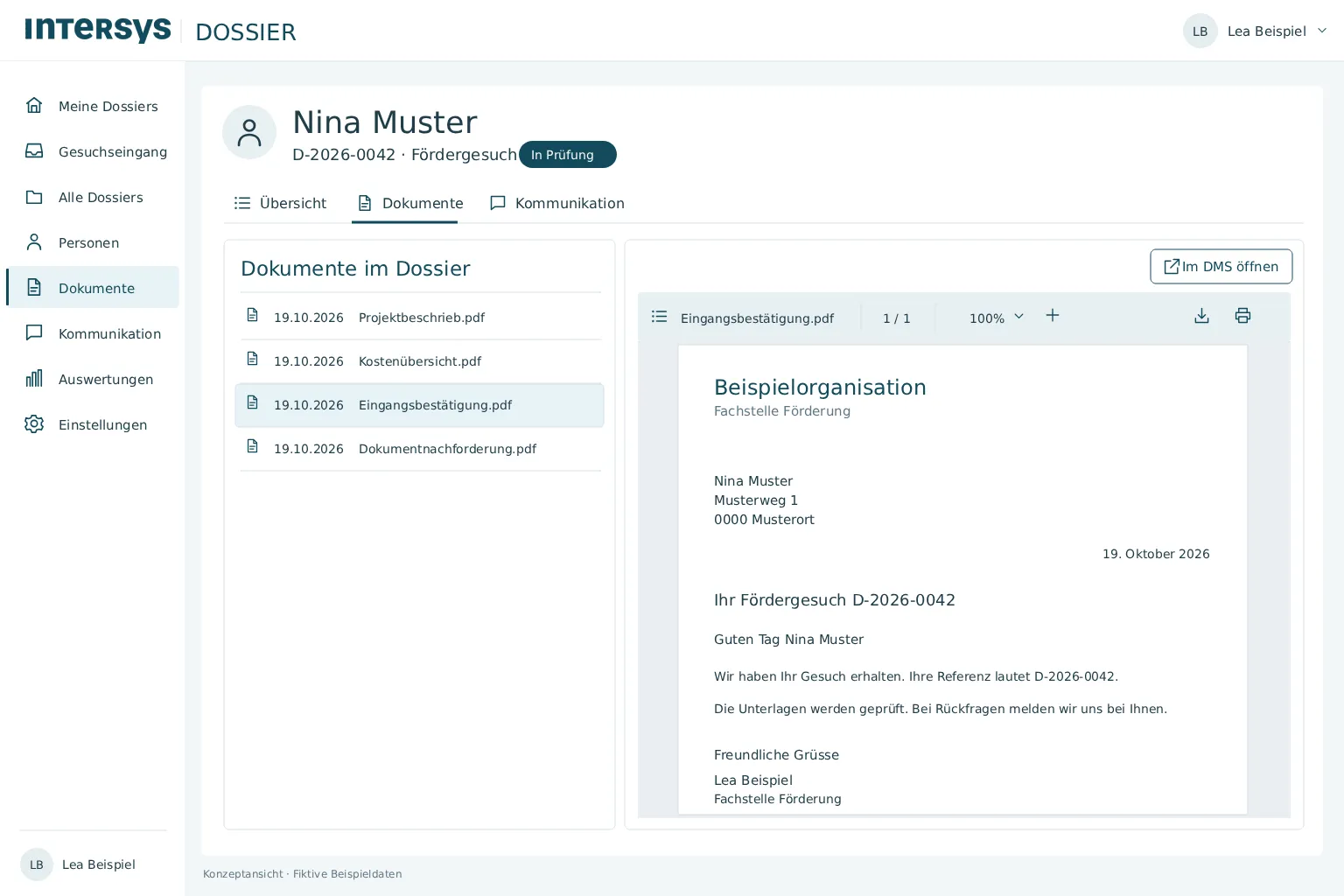Click file icon of Projektbeschrieb.pdf
1344x896 pixels.
tap(253, 315)
